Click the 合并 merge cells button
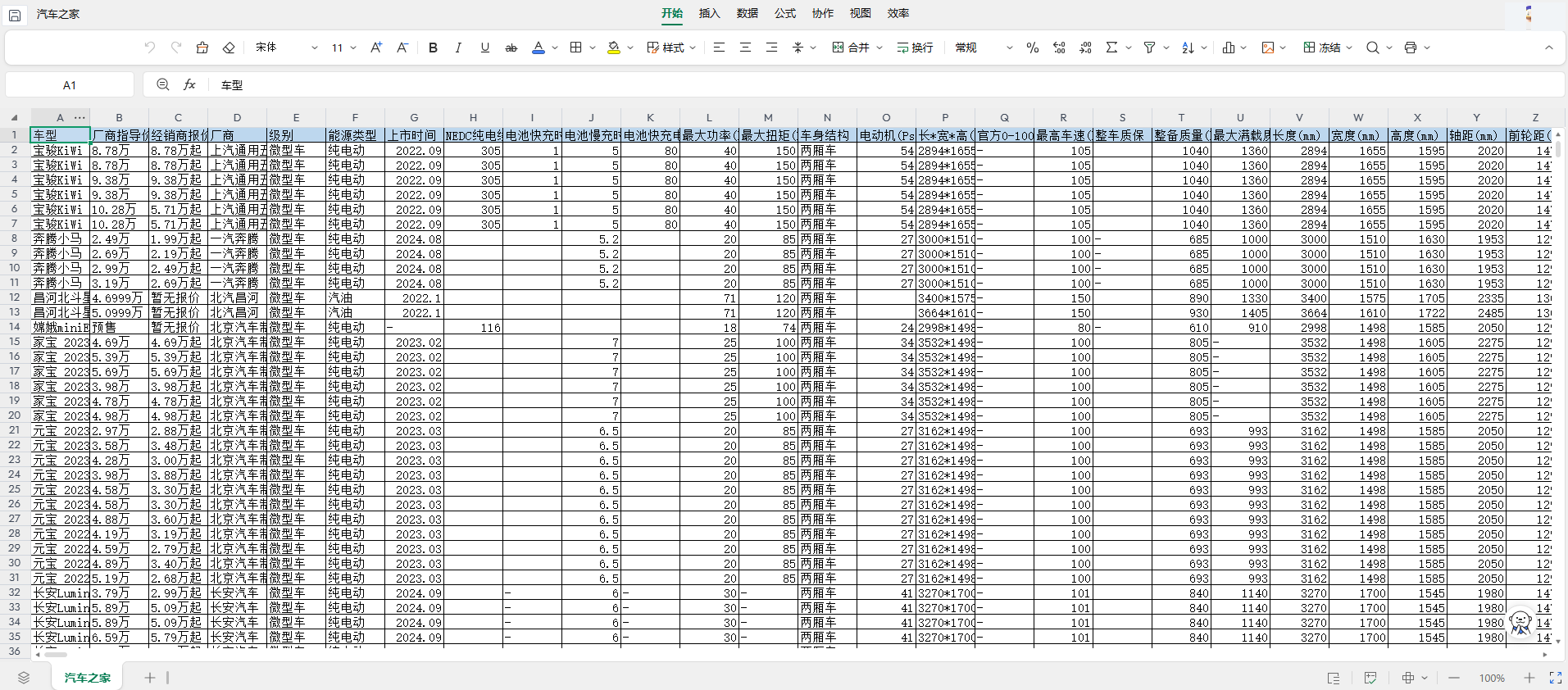1568x690 pixels. [x=851, y=48]
